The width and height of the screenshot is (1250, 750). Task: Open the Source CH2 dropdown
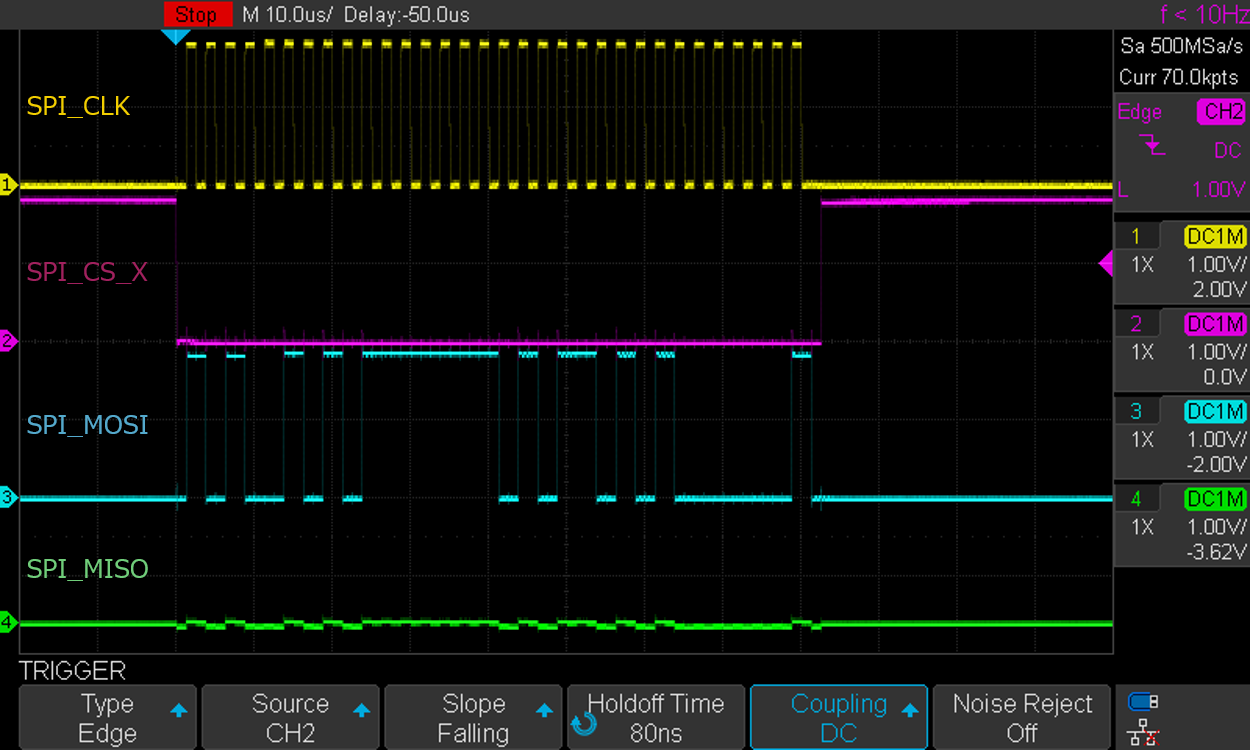pos(290,716)
